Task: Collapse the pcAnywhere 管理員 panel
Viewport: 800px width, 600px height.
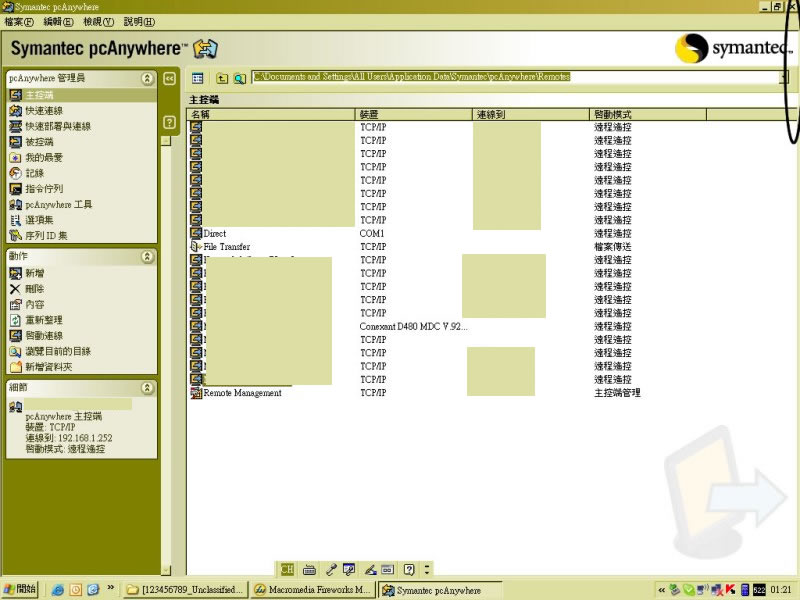Action: [147, 78]
